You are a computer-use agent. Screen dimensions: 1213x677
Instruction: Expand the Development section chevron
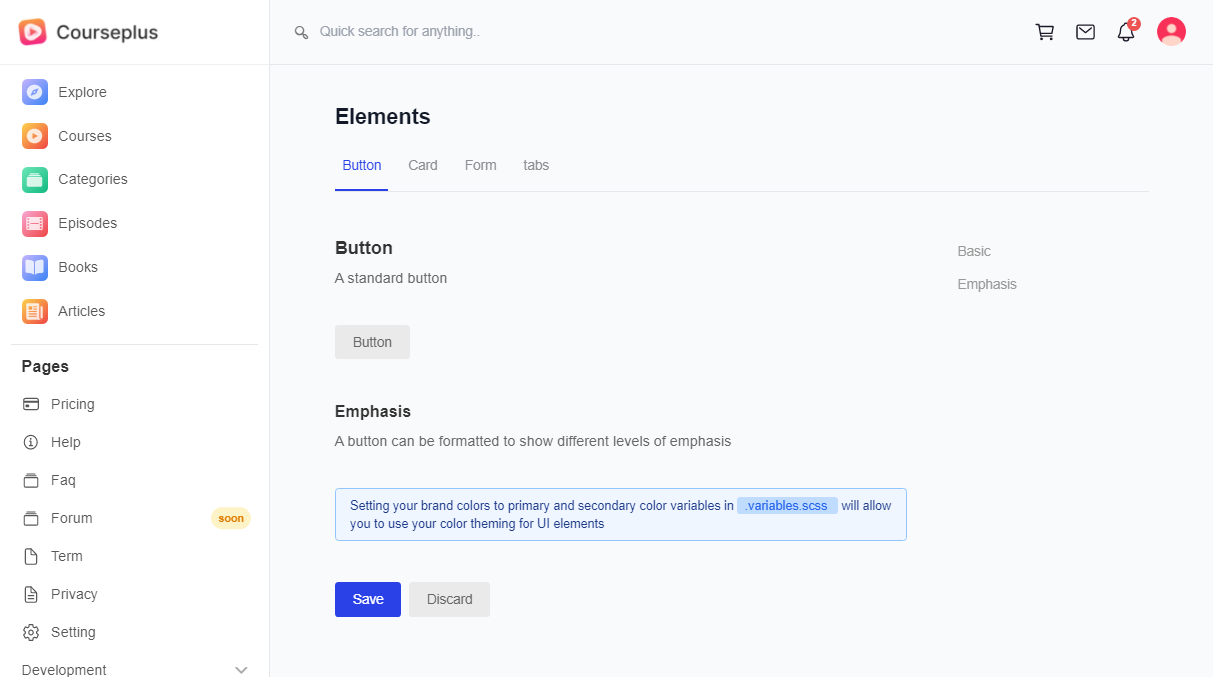click(241, 670)
